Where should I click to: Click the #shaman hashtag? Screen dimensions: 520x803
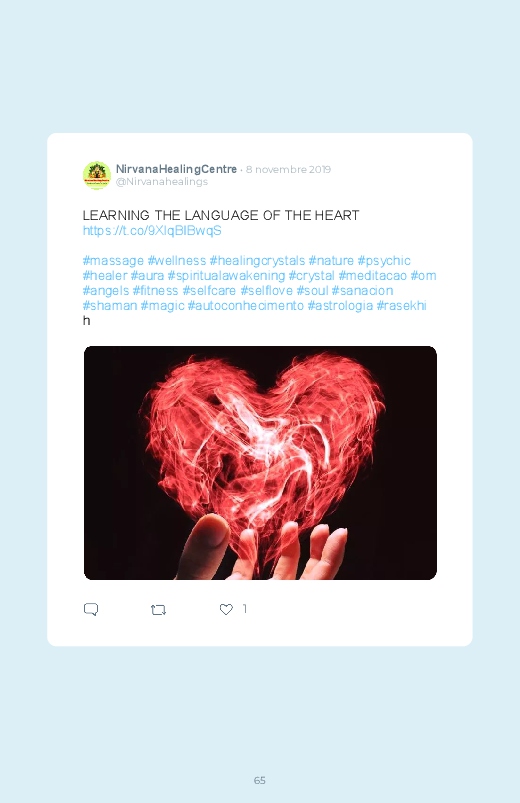(110, 305)
